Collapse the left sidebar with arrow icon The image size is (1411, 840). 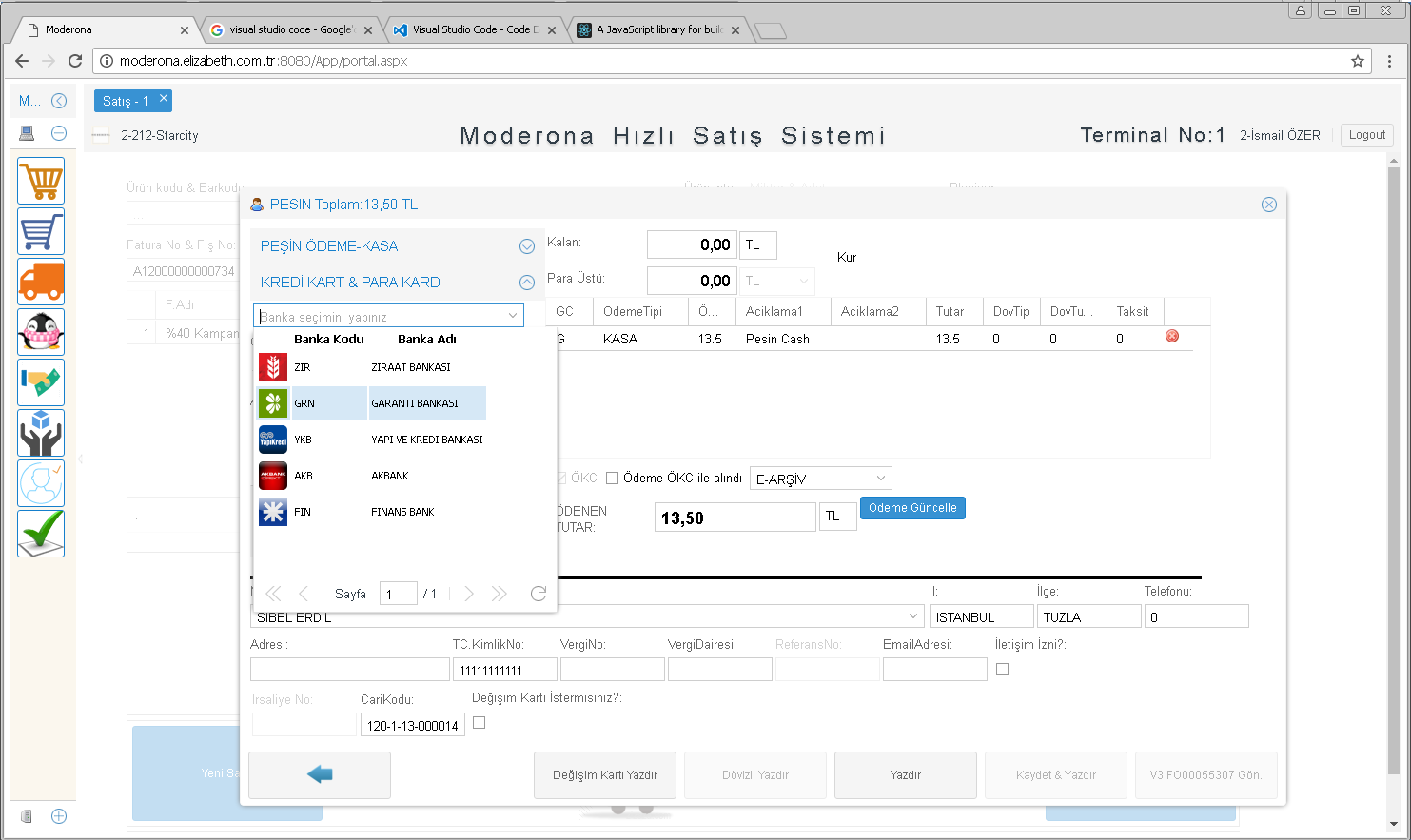(59, 101)
